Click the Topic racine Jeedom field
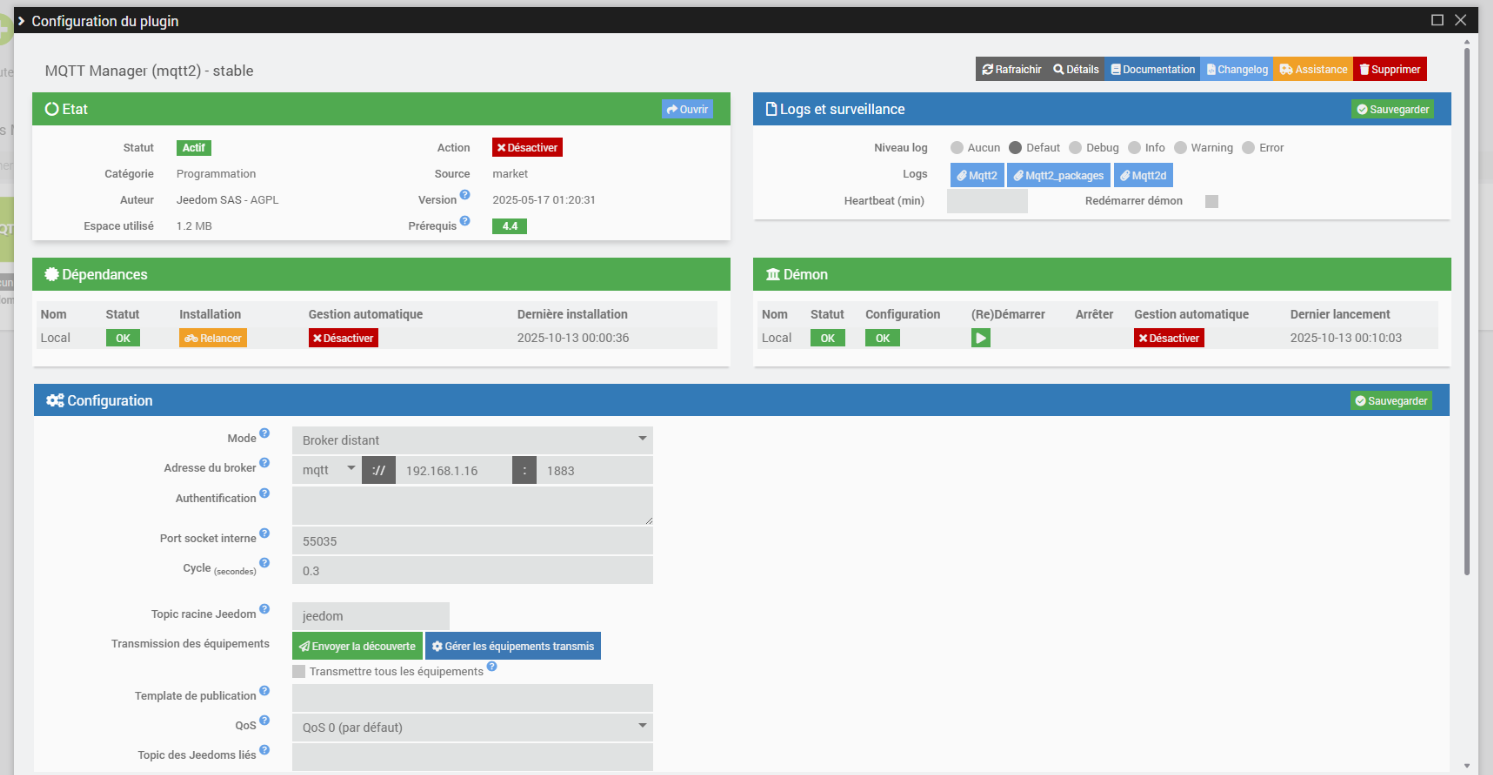This screenshot has height=775, width=1493. [371, 616]
